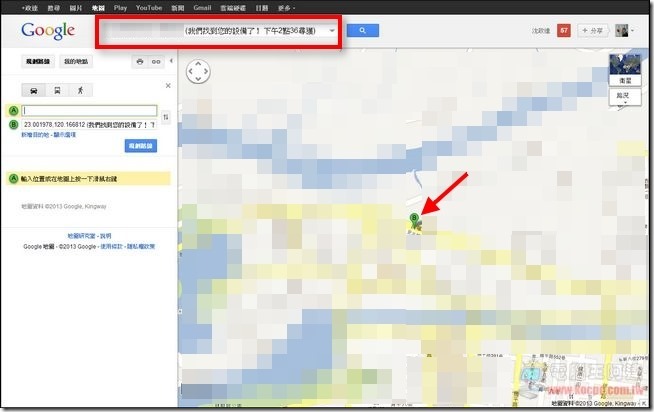Click the account username text in header
This screenshot has height=412, width=654.
click(541, 31)
